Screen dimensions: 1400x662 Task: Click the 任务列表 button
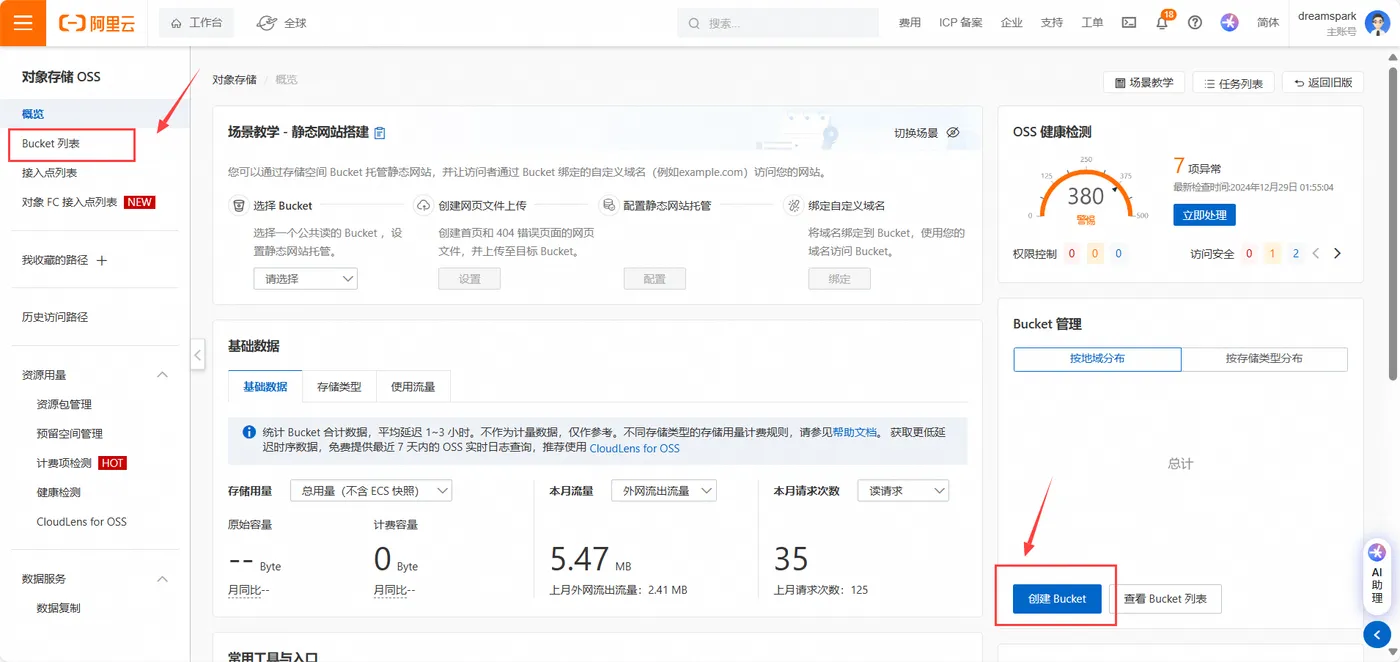tap(1233, 83)
